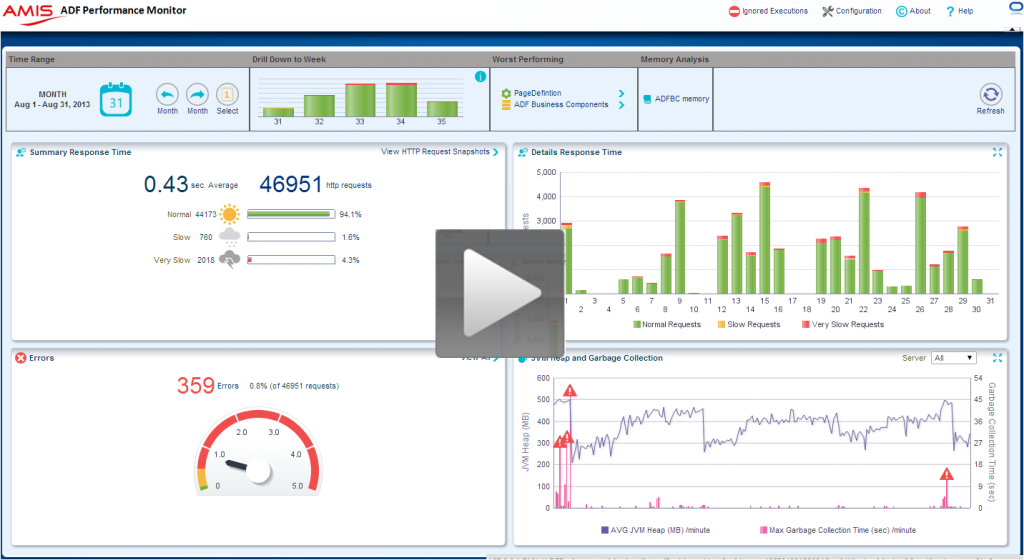Click the Details Response Time panel icon
Screen dimensions: 1024x560
pyautogui.click(x=522, y=152)
